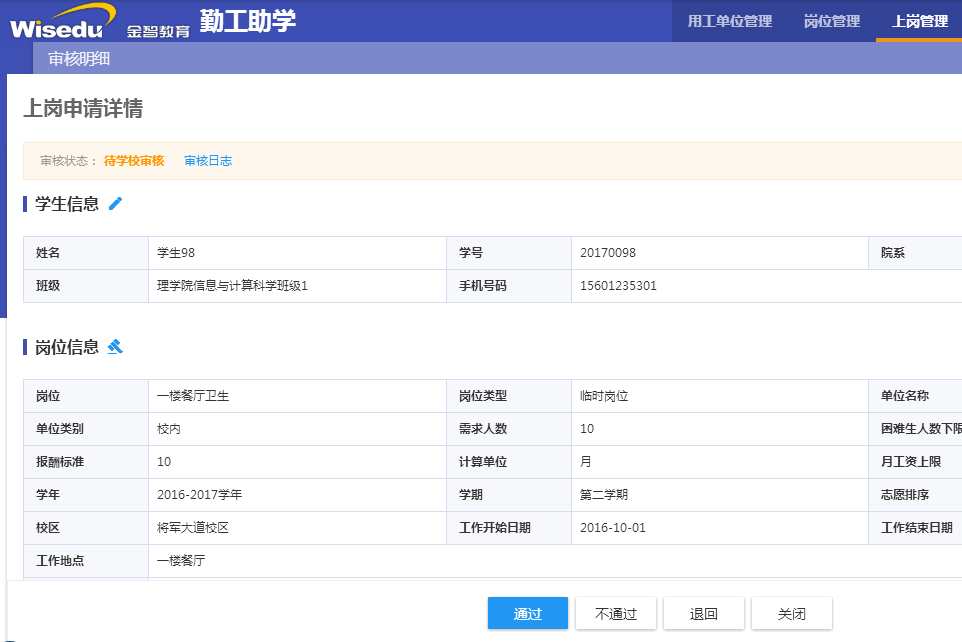Image resolution: width=962 pixels, height=642 pixels.
Task: Open the 用工单位管理 menu
Action: [x=729, y=21]
